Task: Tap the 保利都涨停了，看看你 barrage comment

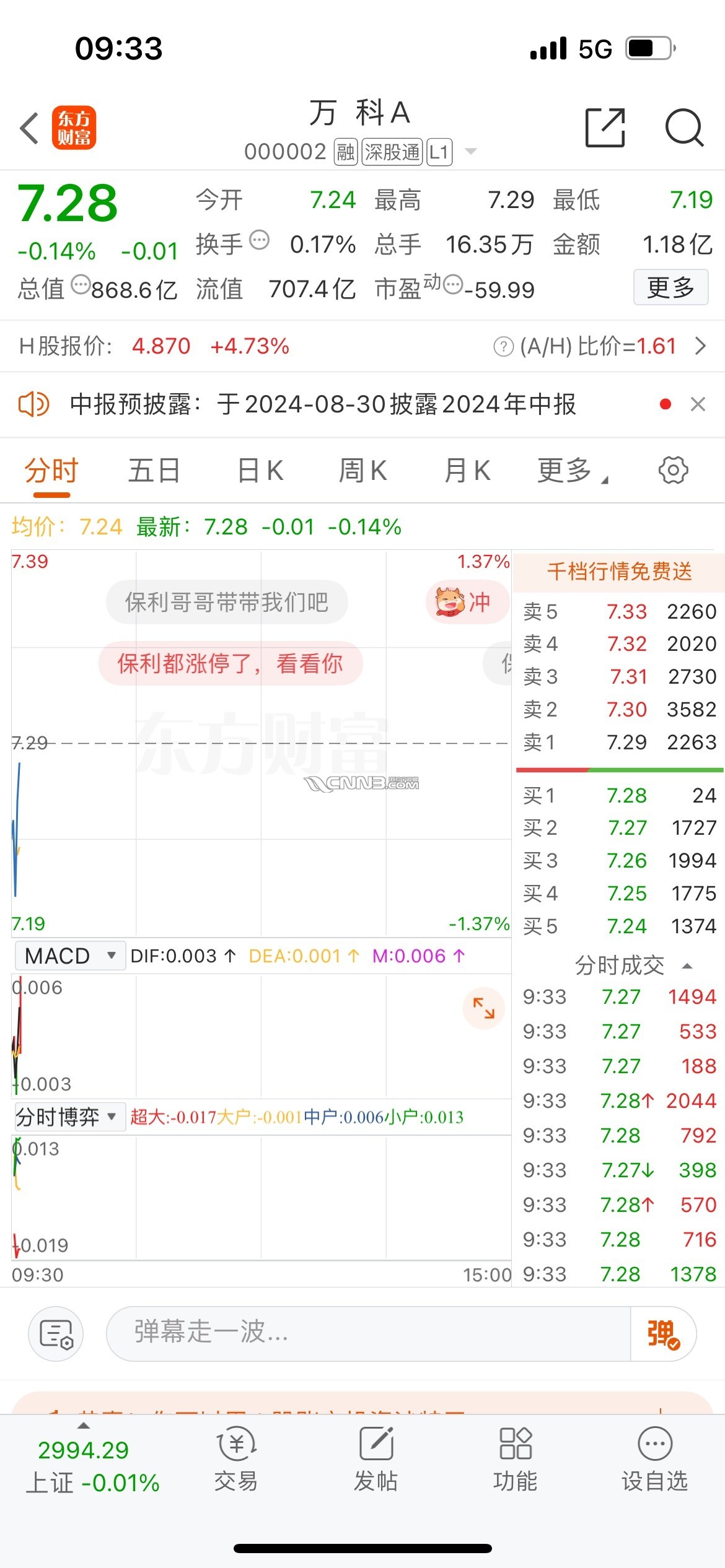Action: 231,663
